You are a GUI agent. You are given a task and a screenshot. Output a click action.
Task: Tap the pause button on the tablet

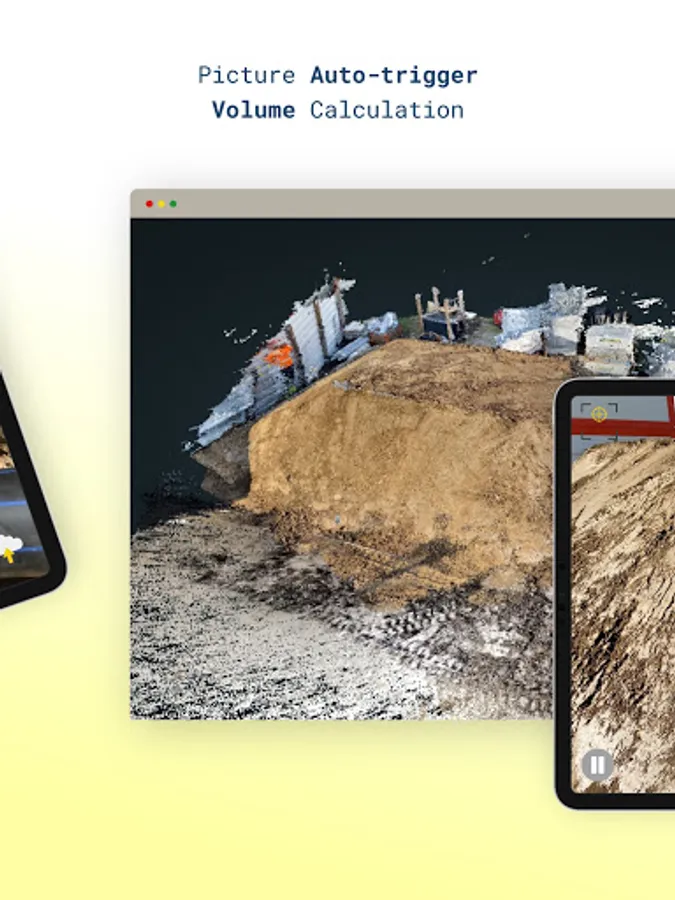(x=597, y=765)
